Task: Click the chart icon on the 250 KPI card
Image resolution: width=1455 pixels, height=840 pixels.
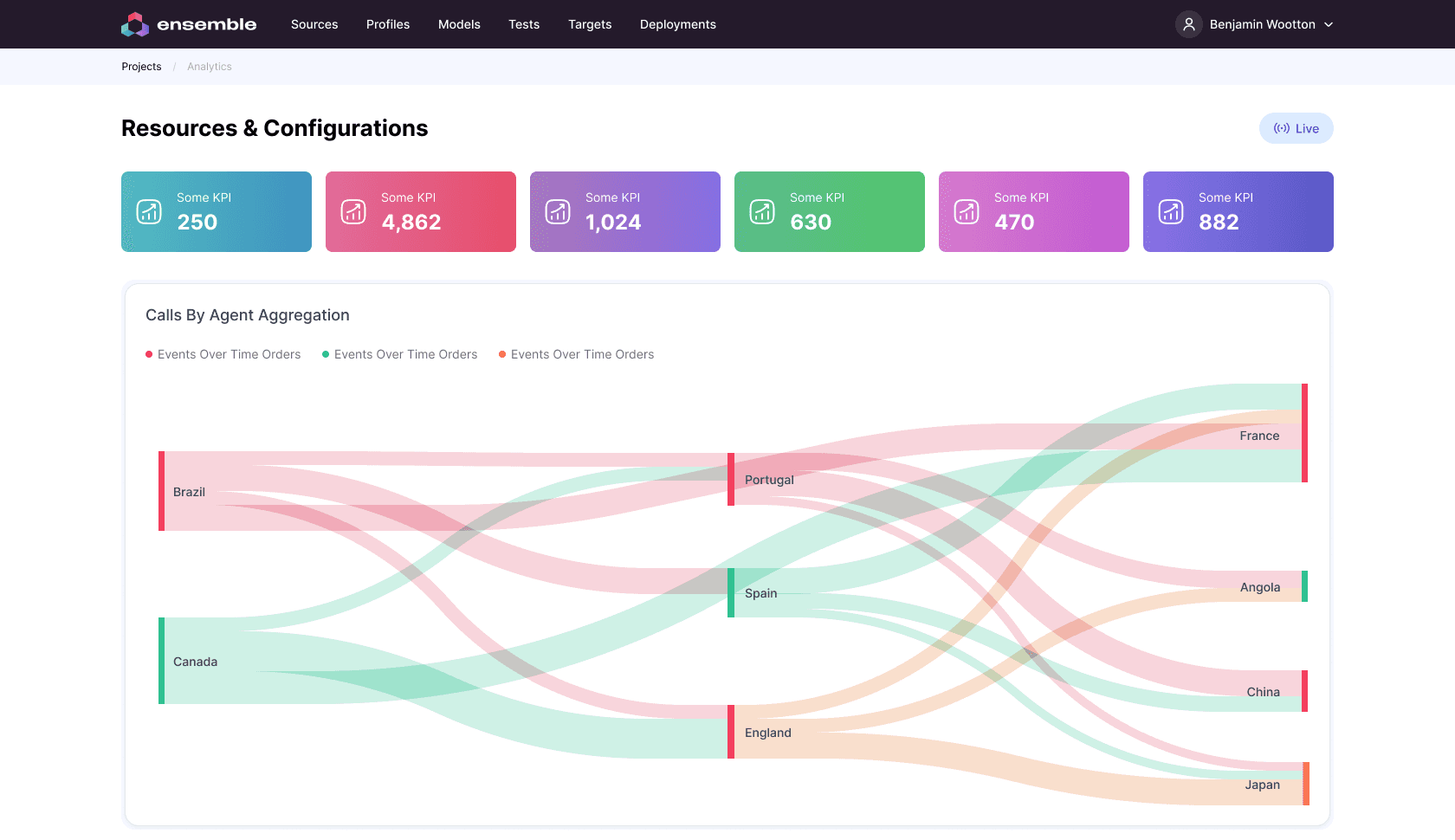Action: (x=149, y=211)
